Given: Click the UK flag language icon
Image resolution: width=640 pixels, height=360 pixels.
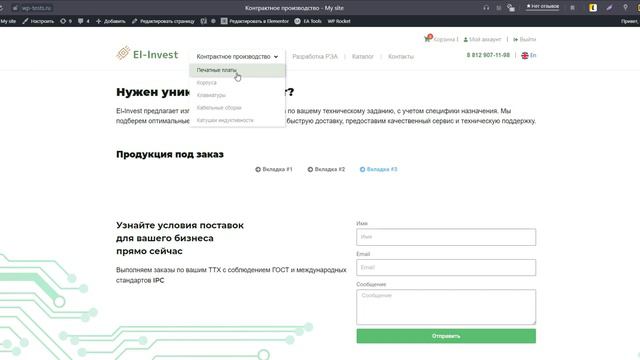Looking at the screenshot, I should point(525,56).
